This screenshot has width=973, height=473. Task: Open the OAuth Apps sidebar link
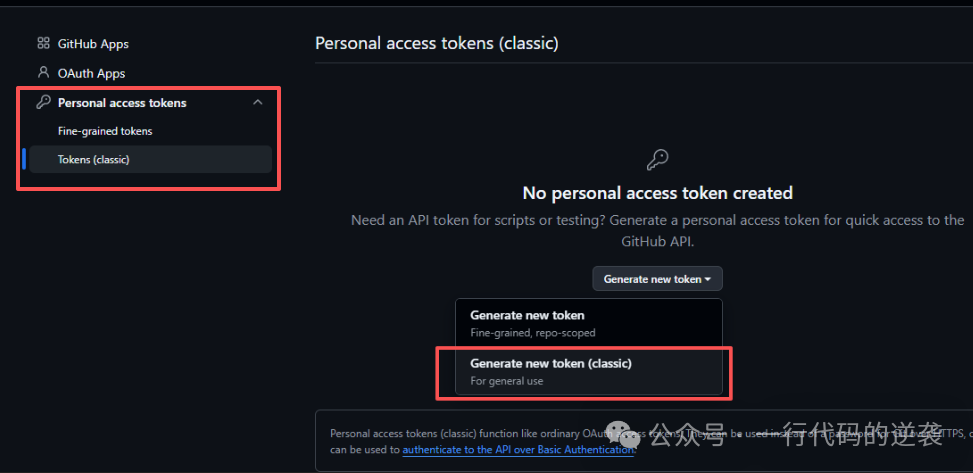point(91,73)
